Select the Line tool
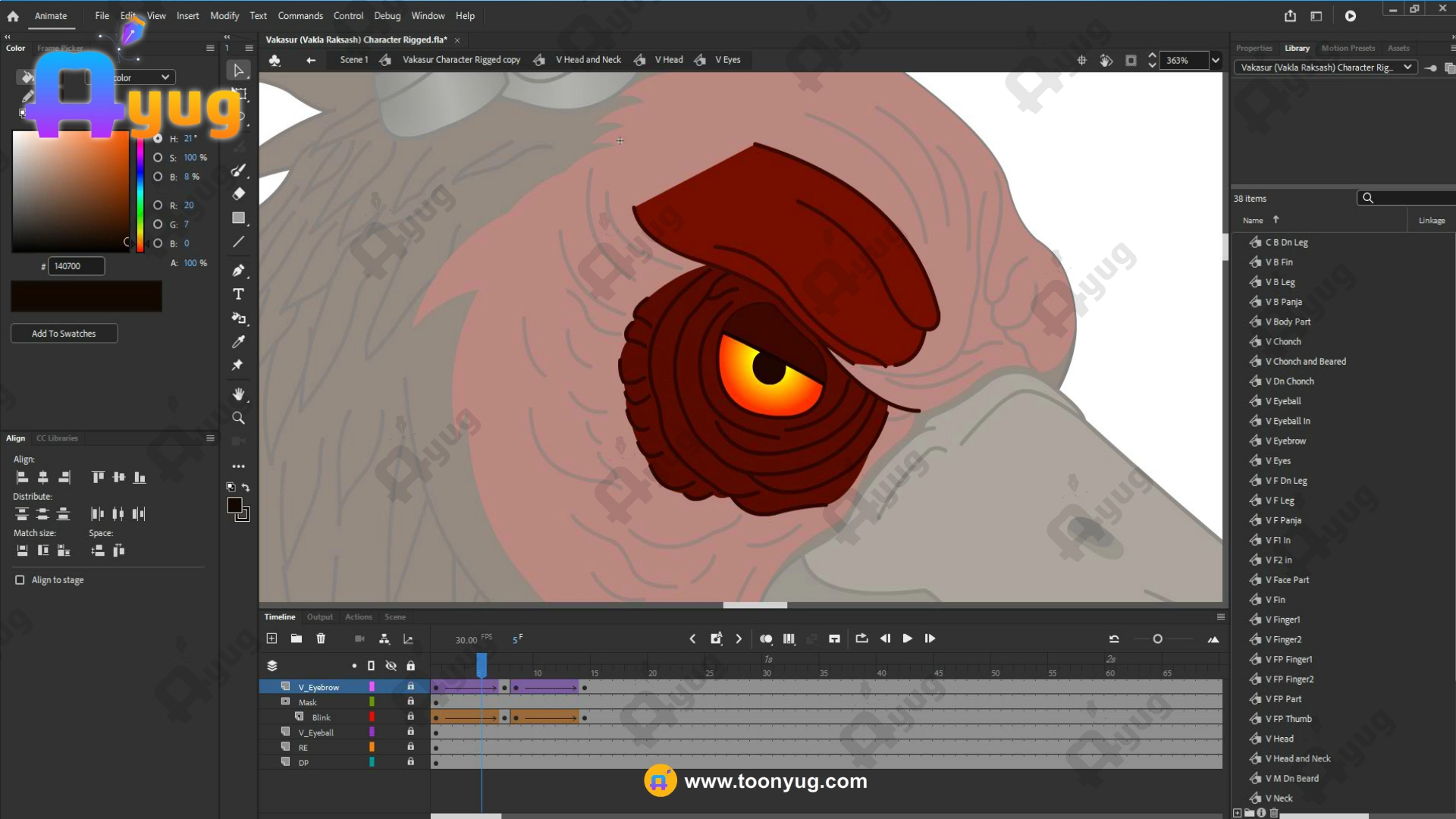 238,242
